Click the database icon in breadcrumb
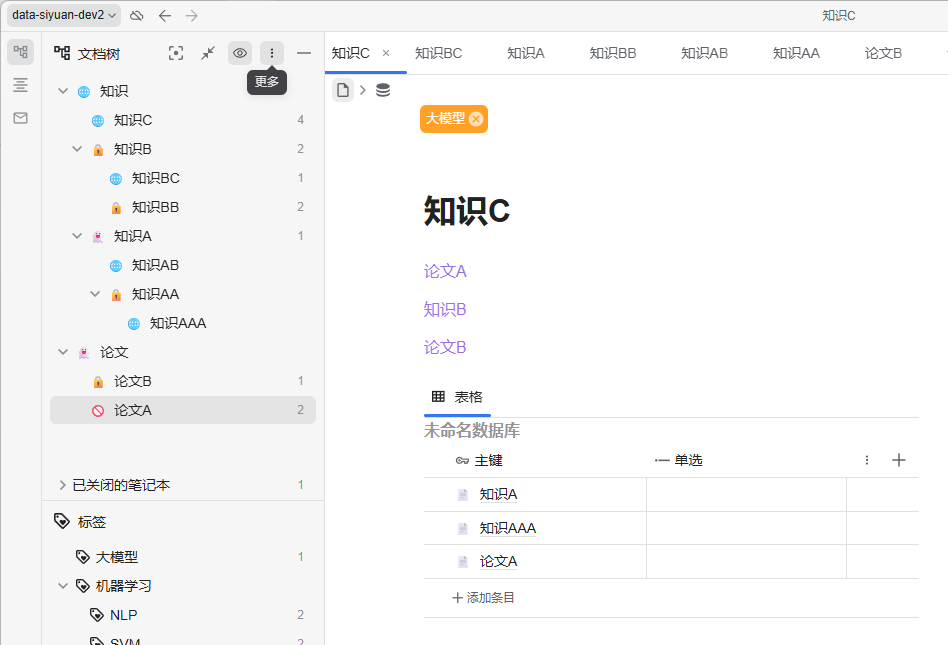948x645 pixels. coord(383,91)
